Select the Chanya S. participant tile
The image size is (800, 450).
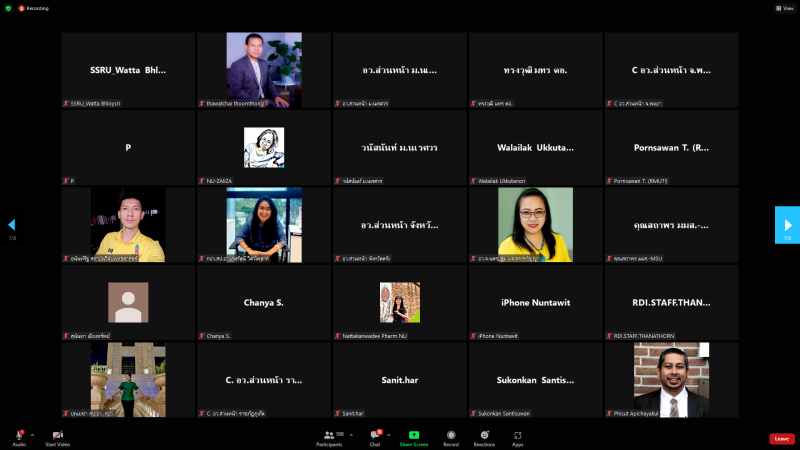pyautogui.click(x=263, y=302)
